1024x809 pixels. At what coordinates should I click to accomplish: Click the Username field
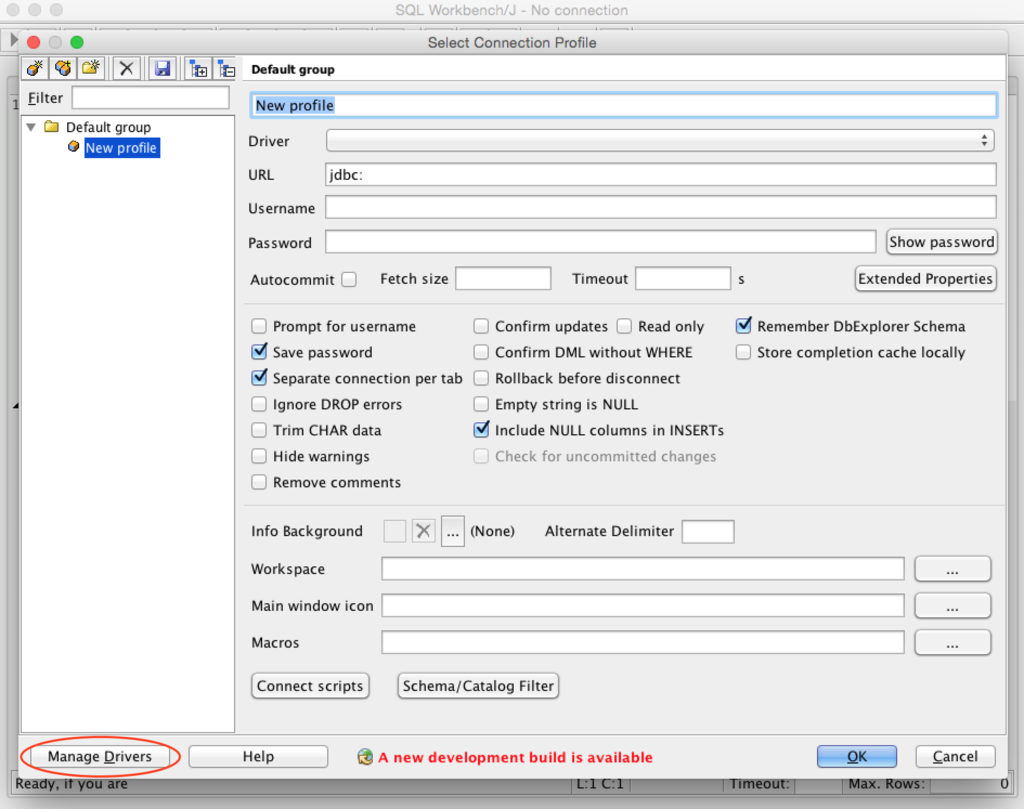tap(660, 208)
